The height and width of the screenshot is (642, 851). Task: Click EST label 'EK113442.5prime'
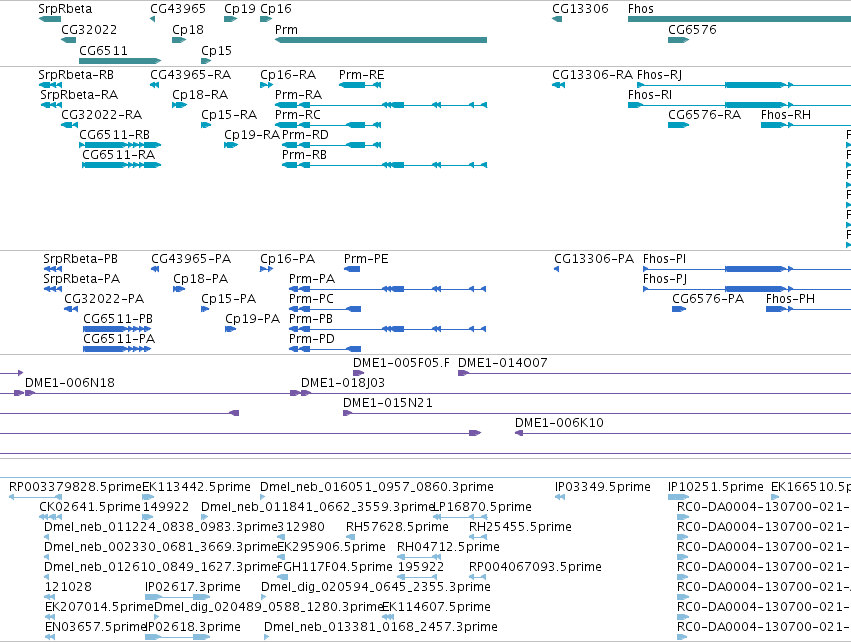[x=196, y=487]
